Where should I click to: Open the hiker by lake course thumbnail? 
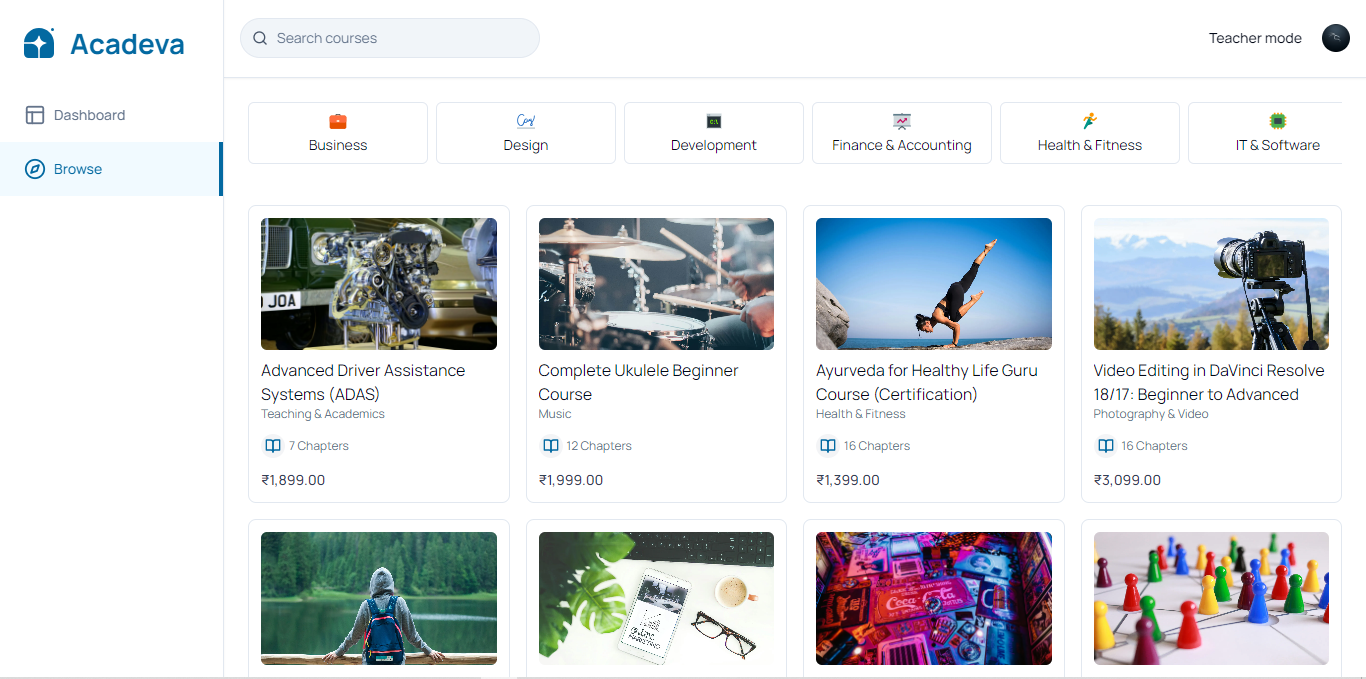[379, 598]
